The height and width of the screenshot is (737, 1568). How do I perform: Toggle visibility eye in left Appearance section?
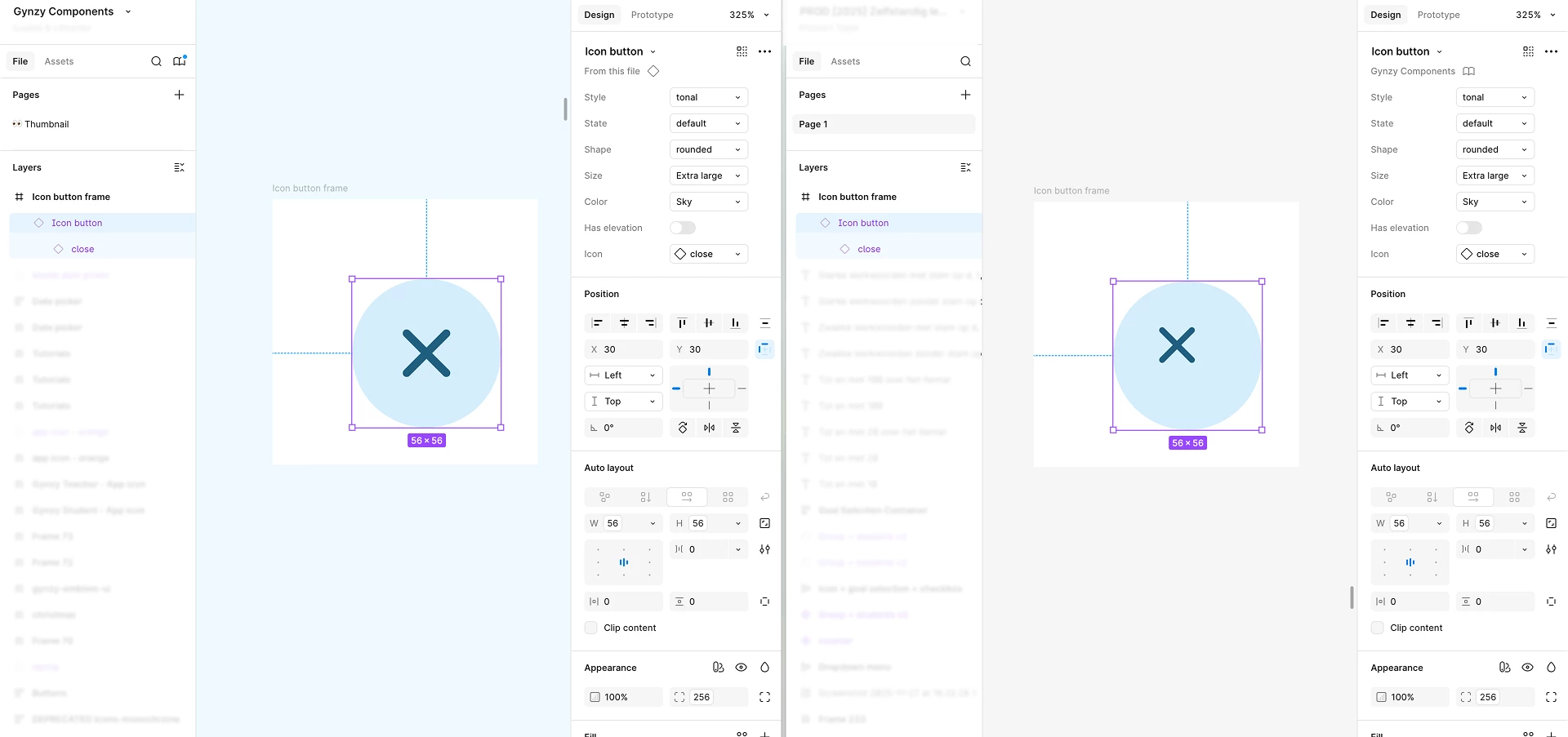(741, 668)
